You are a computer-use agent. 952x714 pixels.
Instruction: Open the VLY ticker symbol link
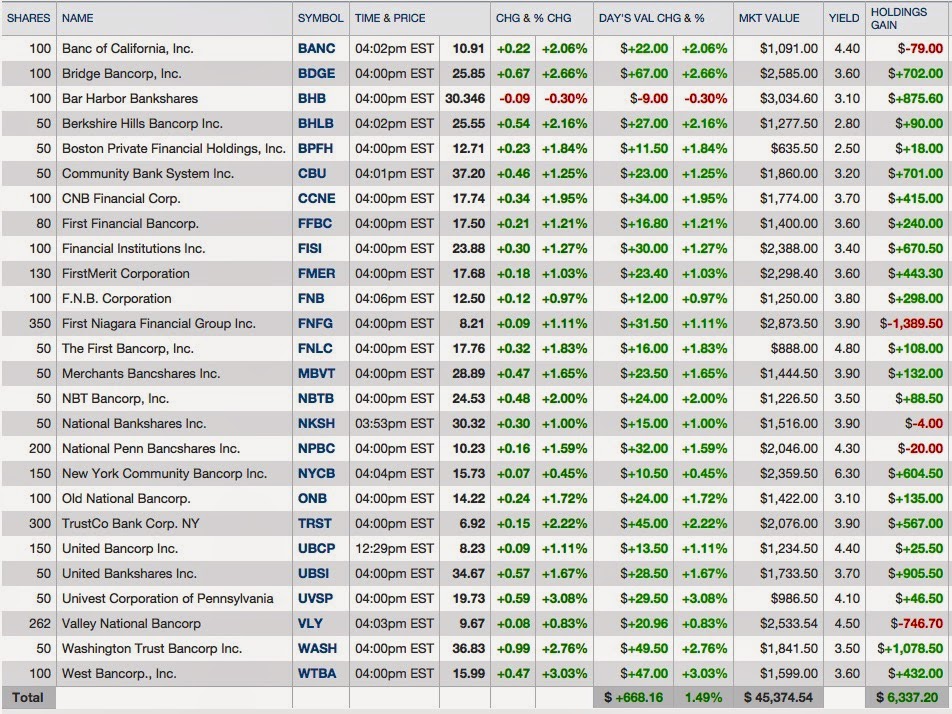point(310,623)
